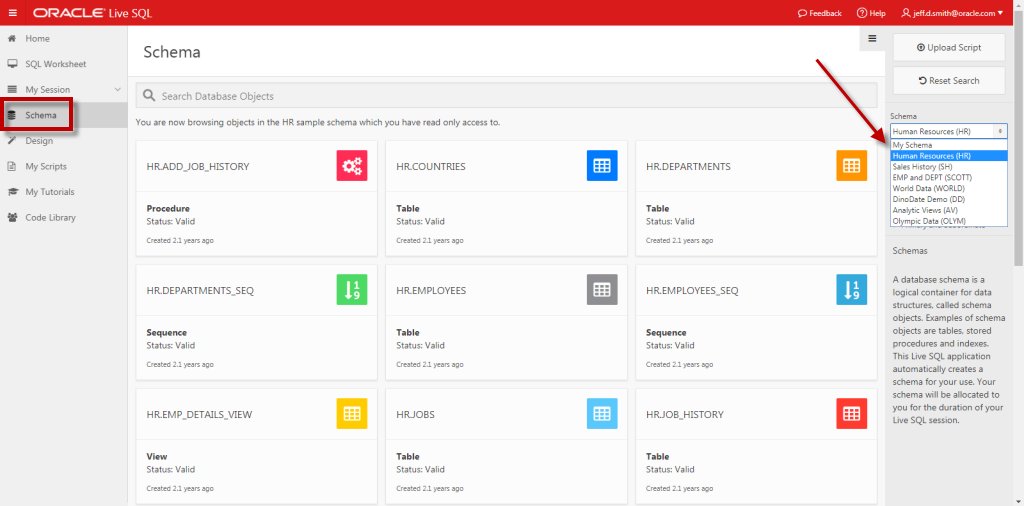Open the Help menu
Image resolution: width=1024 pixels, height=506 pixels.
coord(871,13)
